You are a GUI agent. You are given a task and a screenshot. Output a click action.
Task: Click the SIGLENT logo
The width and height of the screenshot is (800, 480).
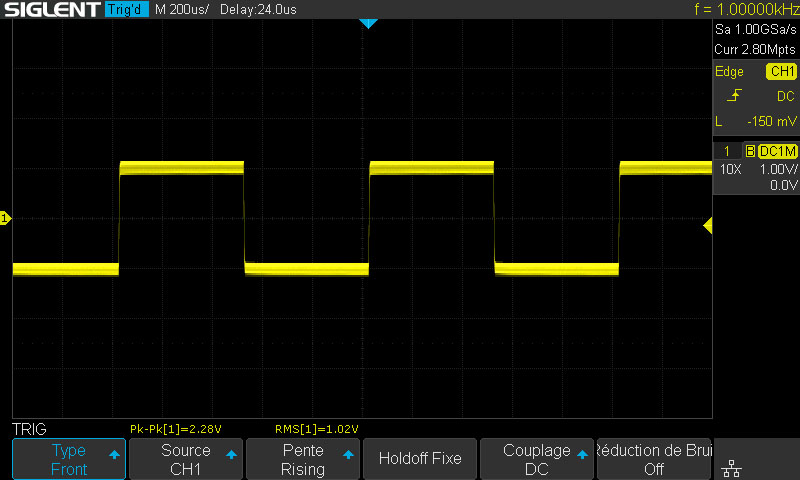52,9
